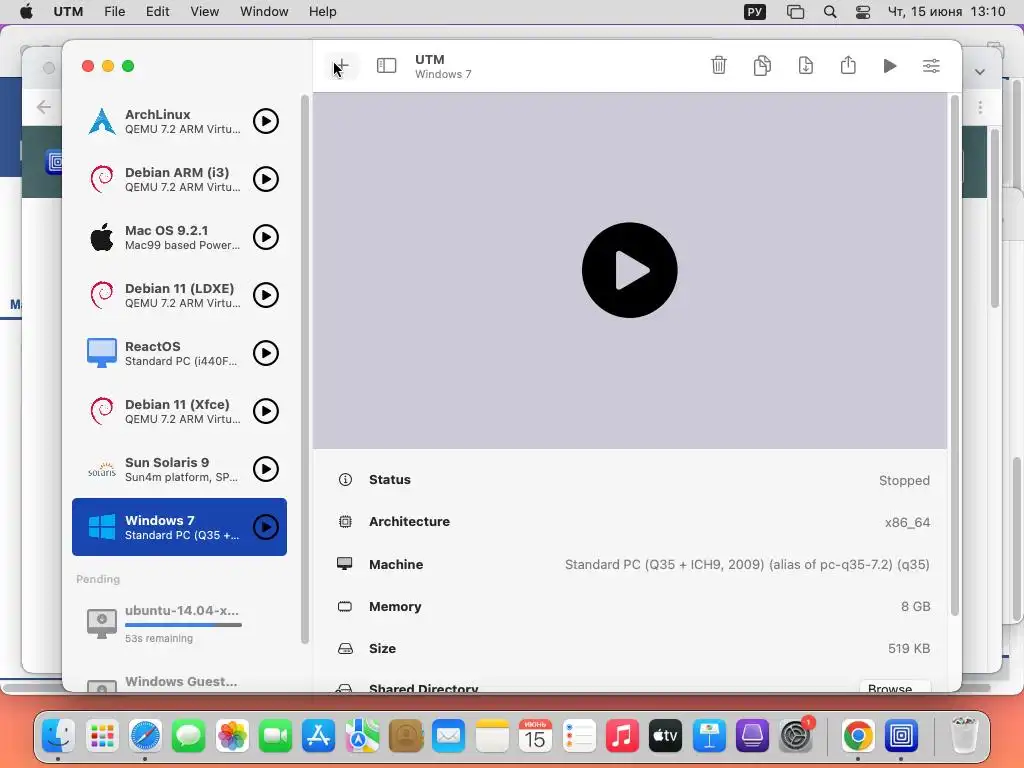Screen dimensions: 1024x768
Task: Click the sidebar list scrollbar
Action: (x=304, y=369)
